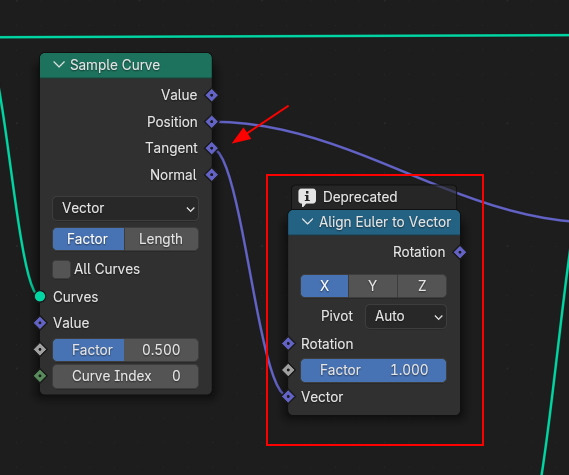Click the Tangent output socket
Viewport: 569px width, 475px height.
pos(212,148)
